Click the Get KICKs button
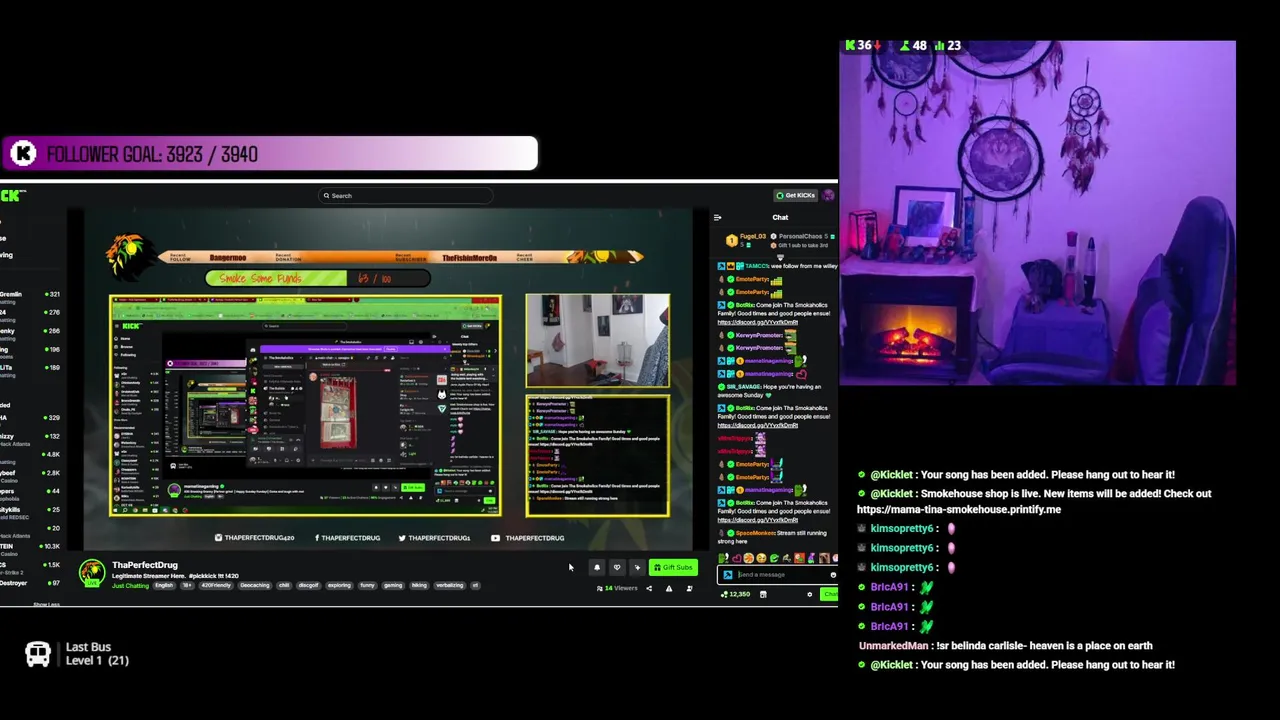Image resolution: width=1280 pixels, height=720 pixels. pos(796,195)
